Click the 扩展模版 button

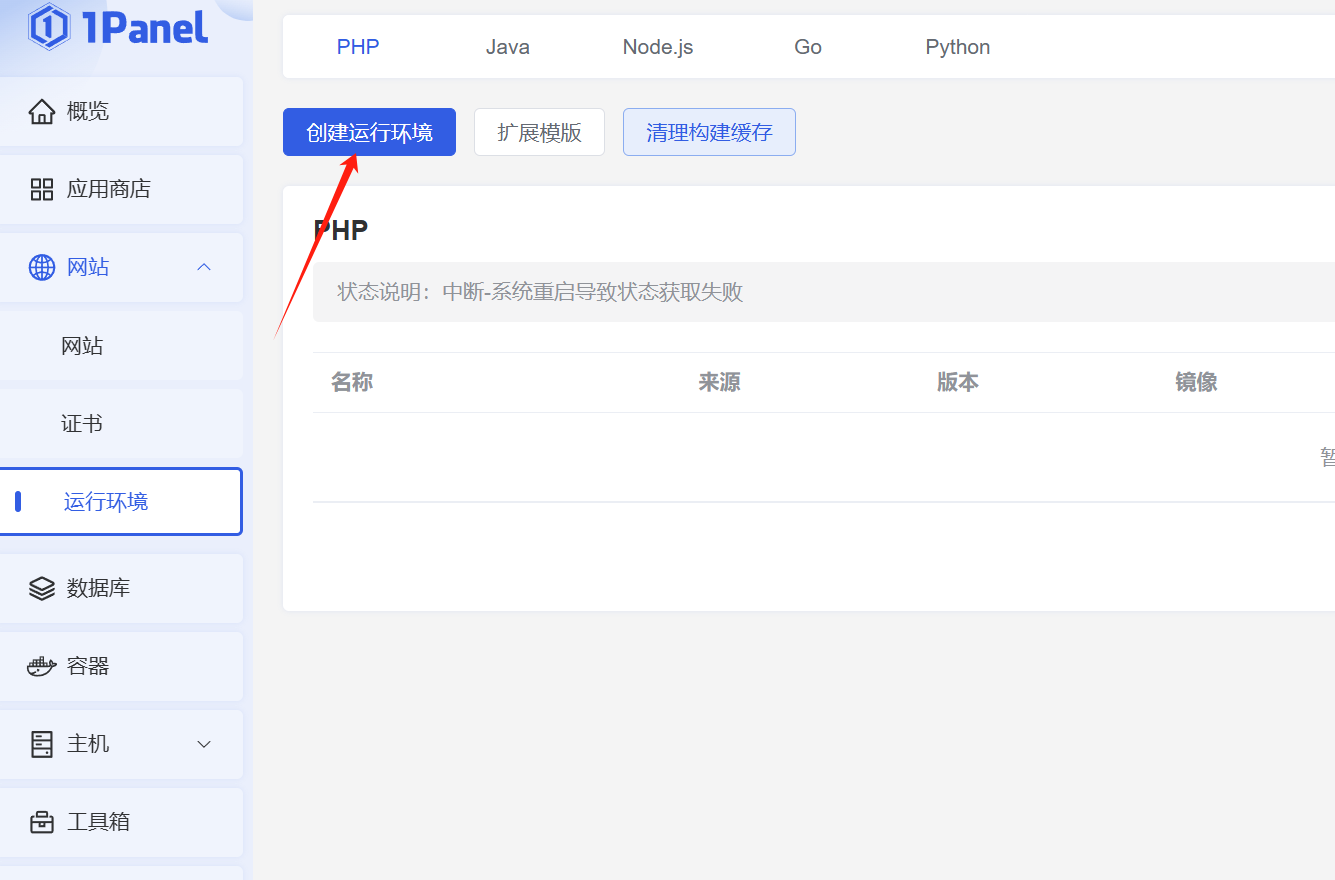tap(539, 132)
